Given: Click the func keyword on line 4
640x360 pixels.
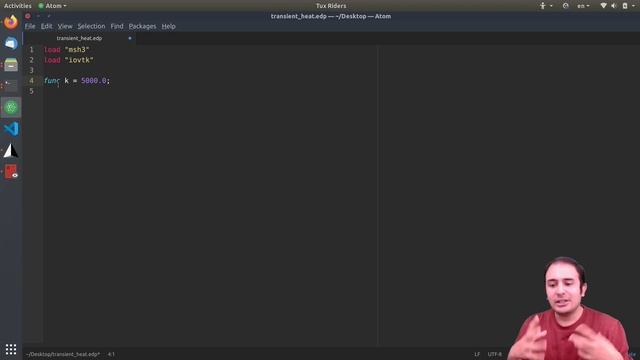Looking at the screenshot, I should click(52, 81).
